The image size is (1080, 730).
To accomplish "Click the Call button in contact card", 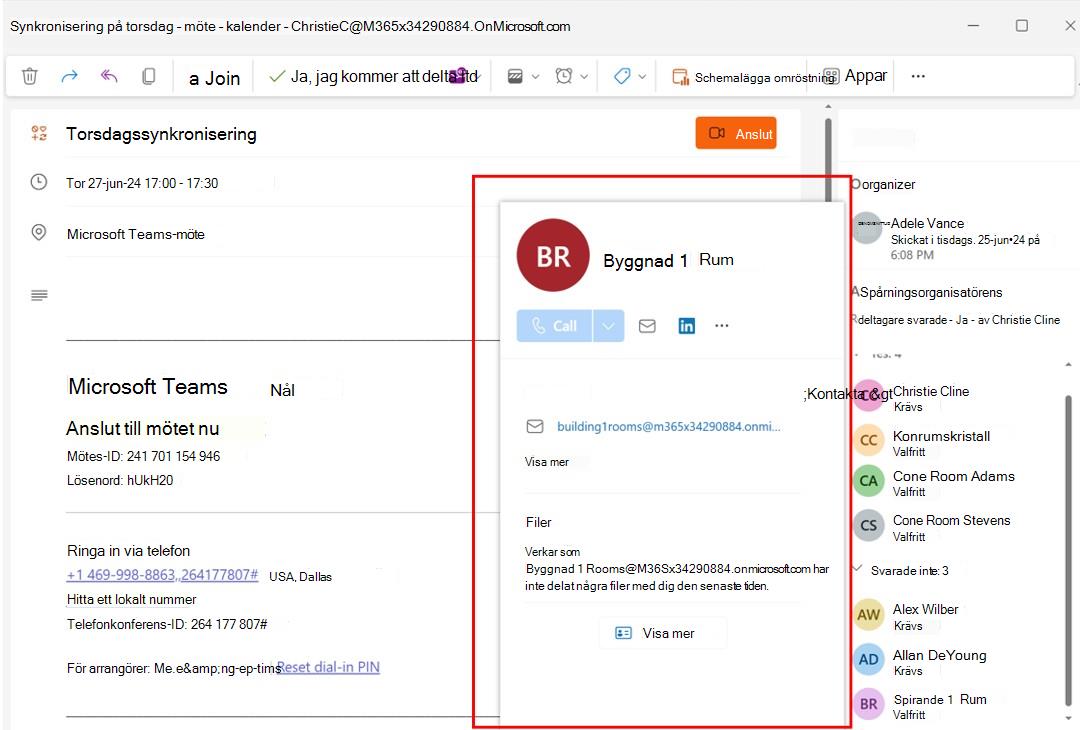I will click(554, 326).
